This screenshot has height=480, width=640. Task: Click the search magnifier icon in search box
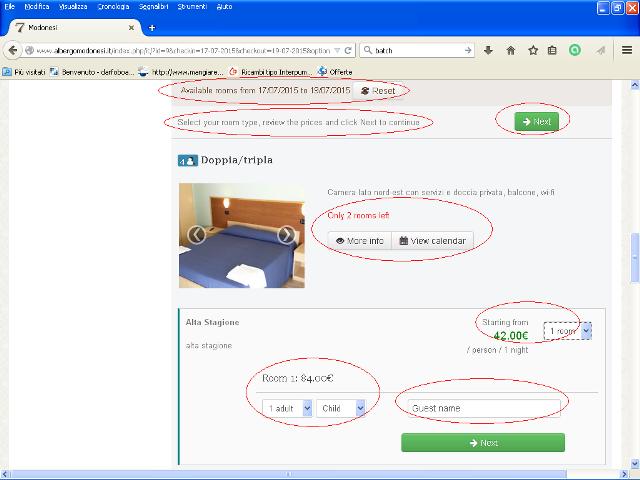[x=369, y=50]
